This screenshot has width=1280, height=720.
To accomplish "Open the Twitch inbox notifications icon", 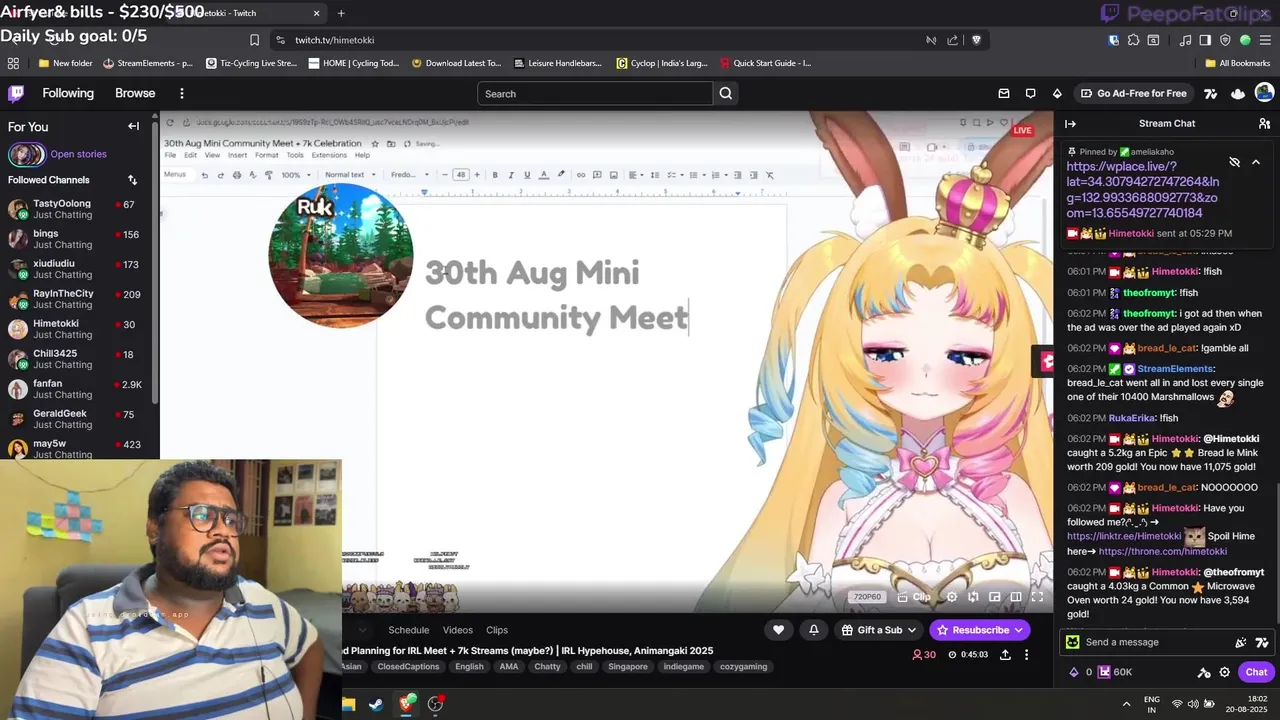I will point(1004,93).
